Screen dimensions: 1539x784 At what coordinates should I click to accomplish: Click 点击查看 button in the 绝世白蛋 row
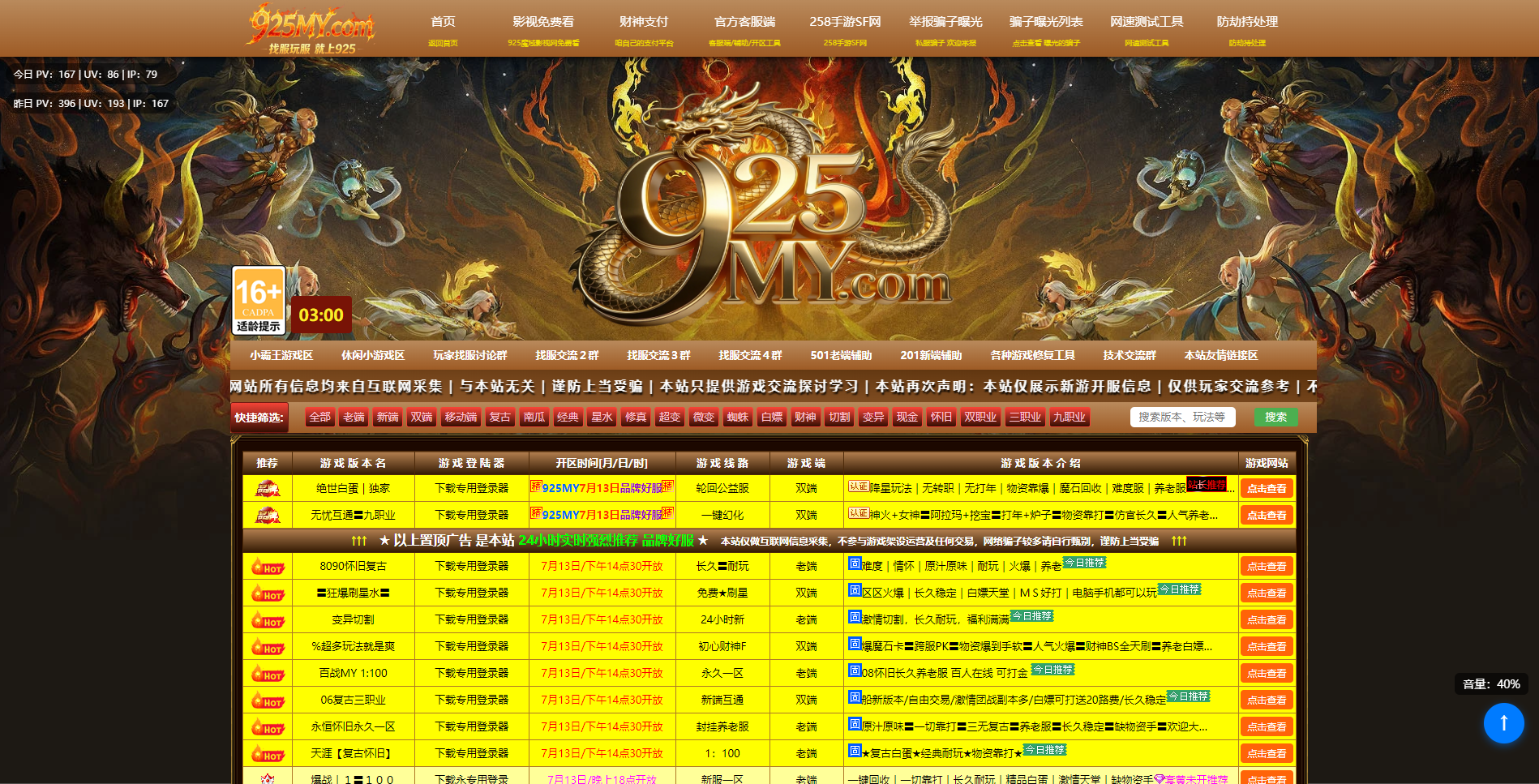1267,488
